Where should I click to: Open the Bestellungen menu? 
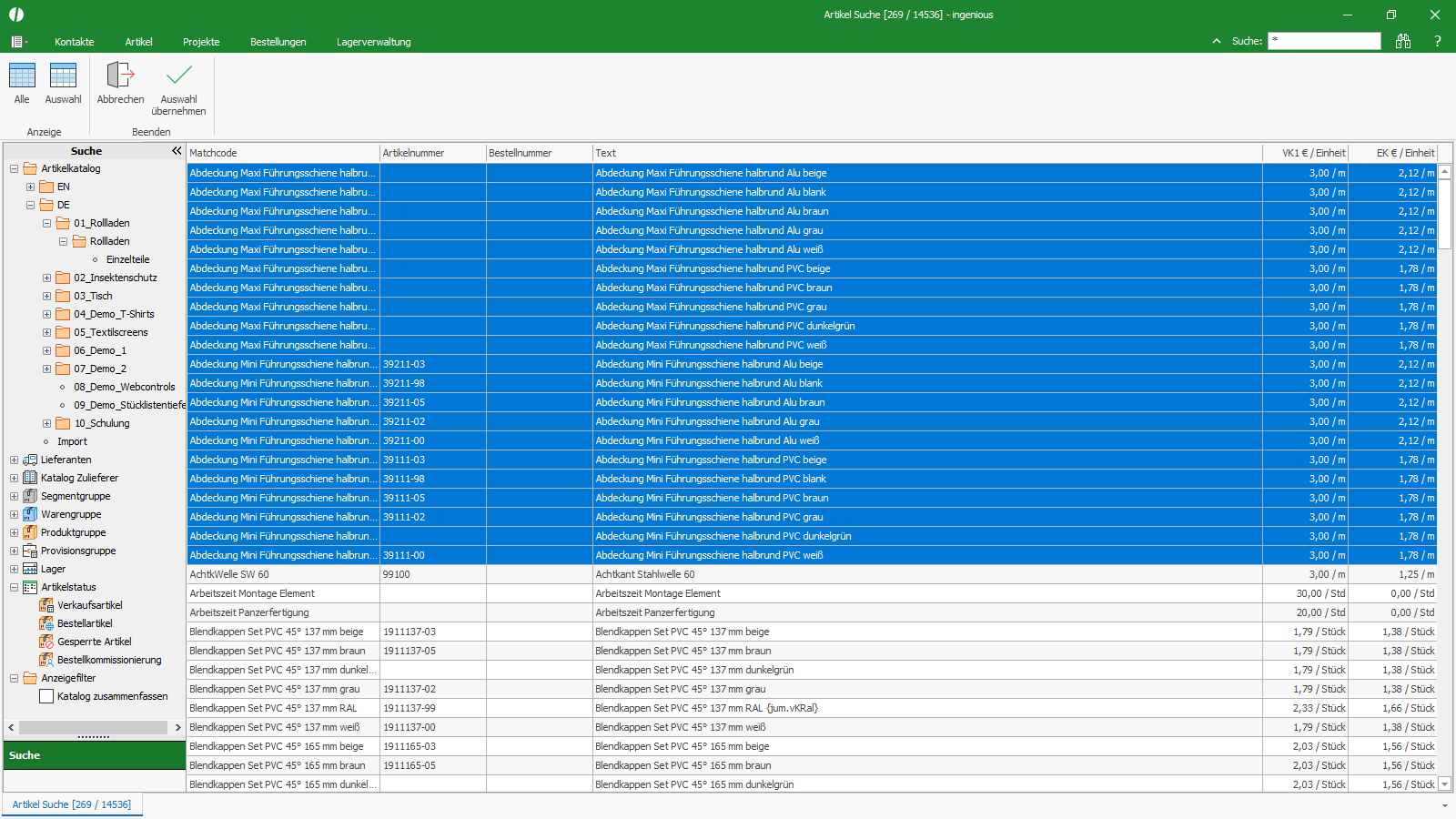point(278,42)
